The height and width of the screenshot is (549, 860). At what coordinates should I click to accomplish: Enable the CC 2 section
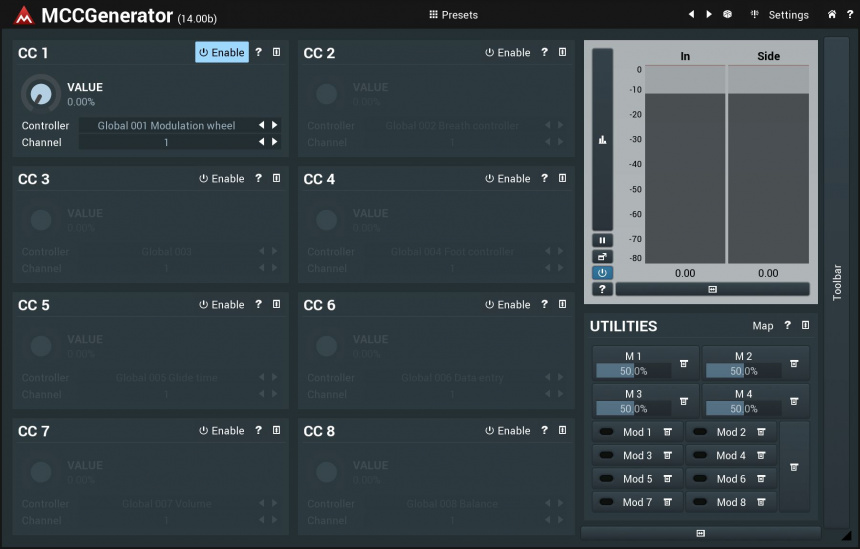(x=507, y=52)
